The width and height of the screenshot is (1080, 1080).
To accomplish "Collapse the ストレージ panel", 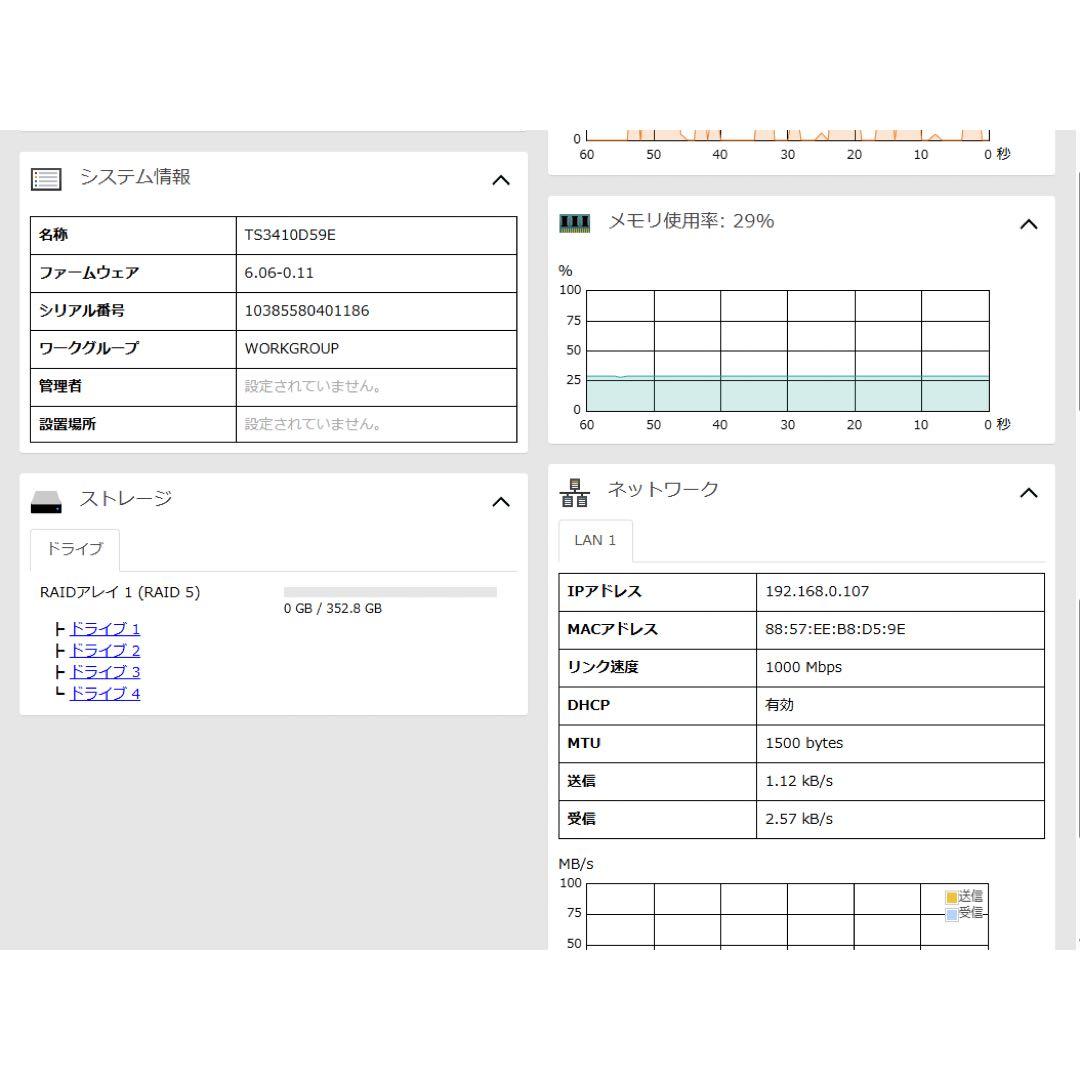I will [x=501, y=502].
